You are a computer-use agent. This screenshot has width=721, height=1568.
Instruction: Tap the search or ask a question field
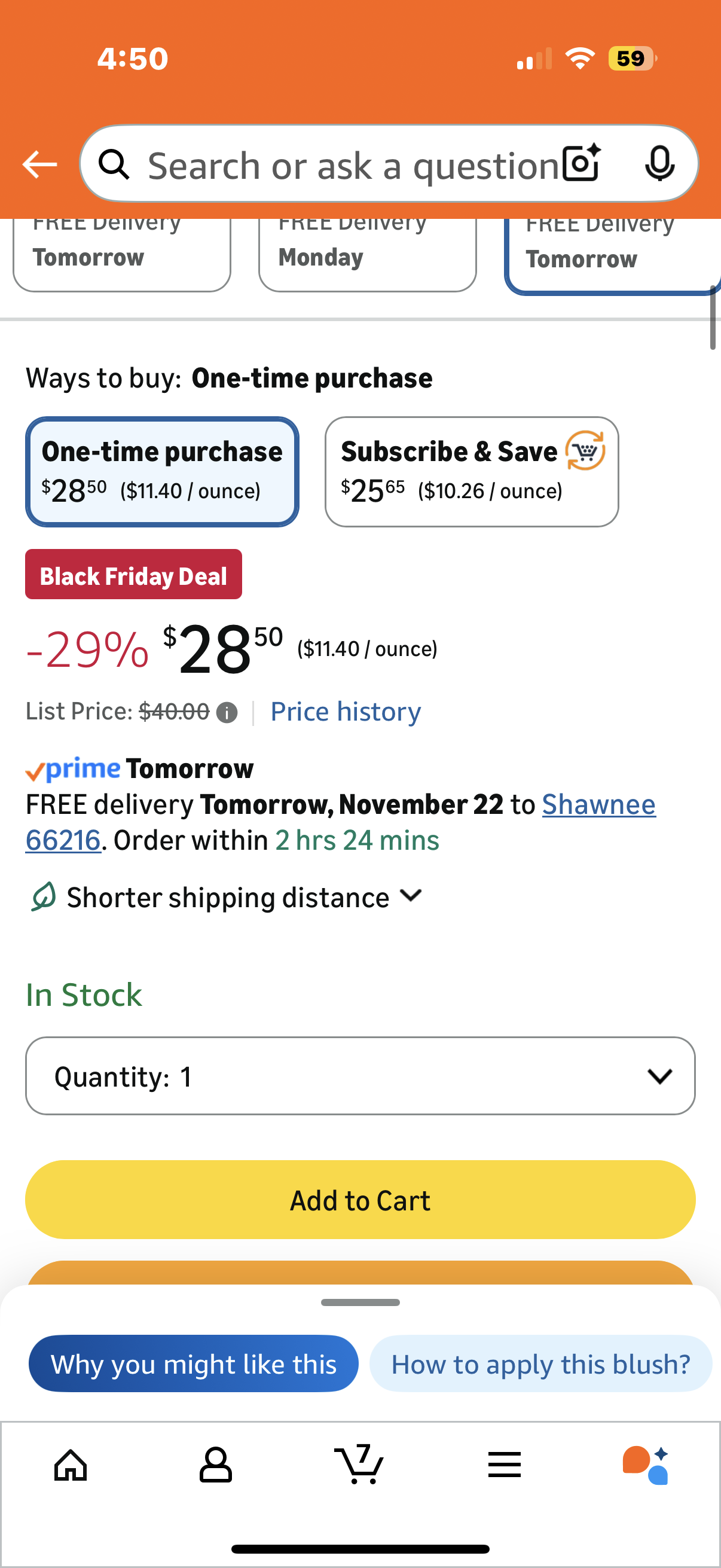coord(353,164)
